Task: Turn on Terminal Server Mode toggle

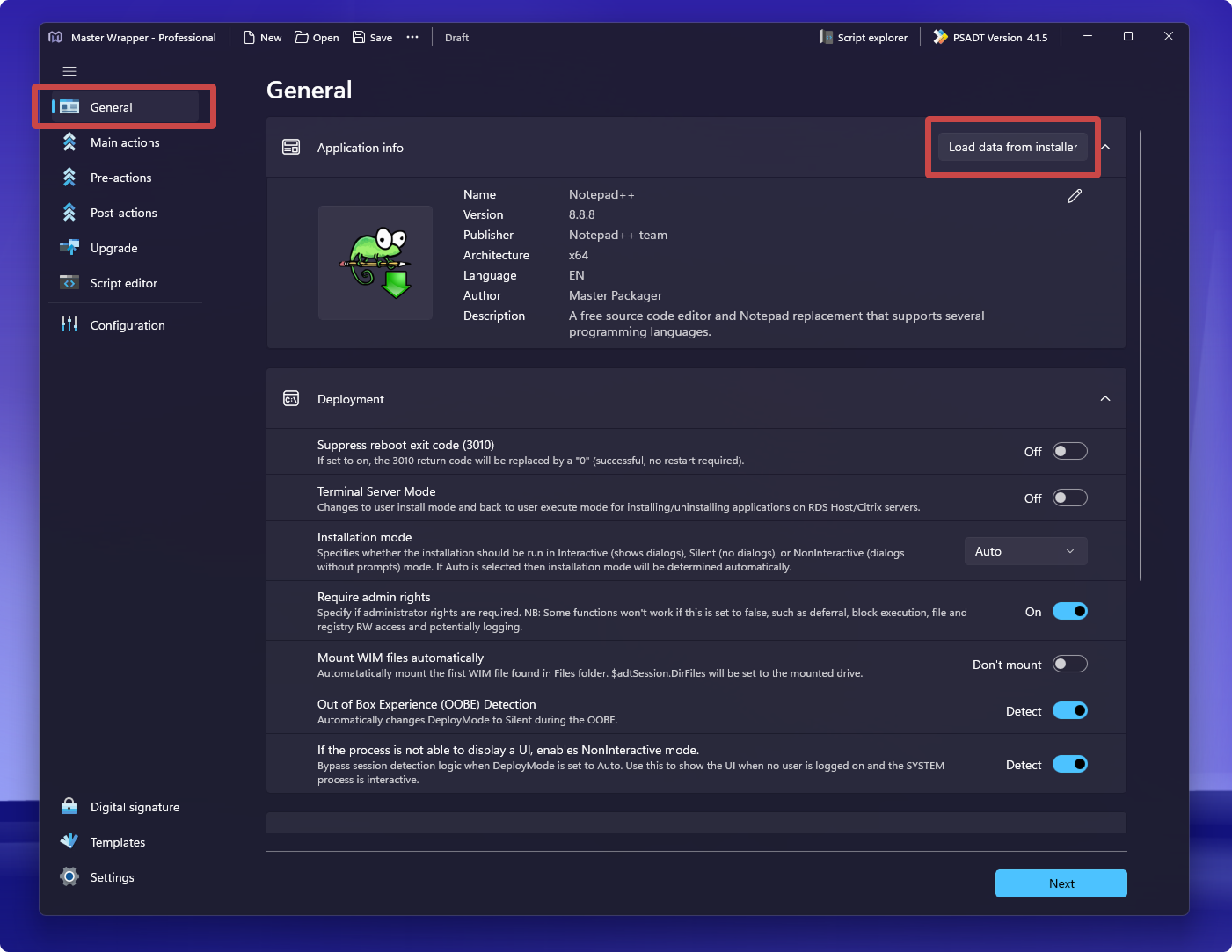Action: pyautogui.click(x=1069, y=498)
